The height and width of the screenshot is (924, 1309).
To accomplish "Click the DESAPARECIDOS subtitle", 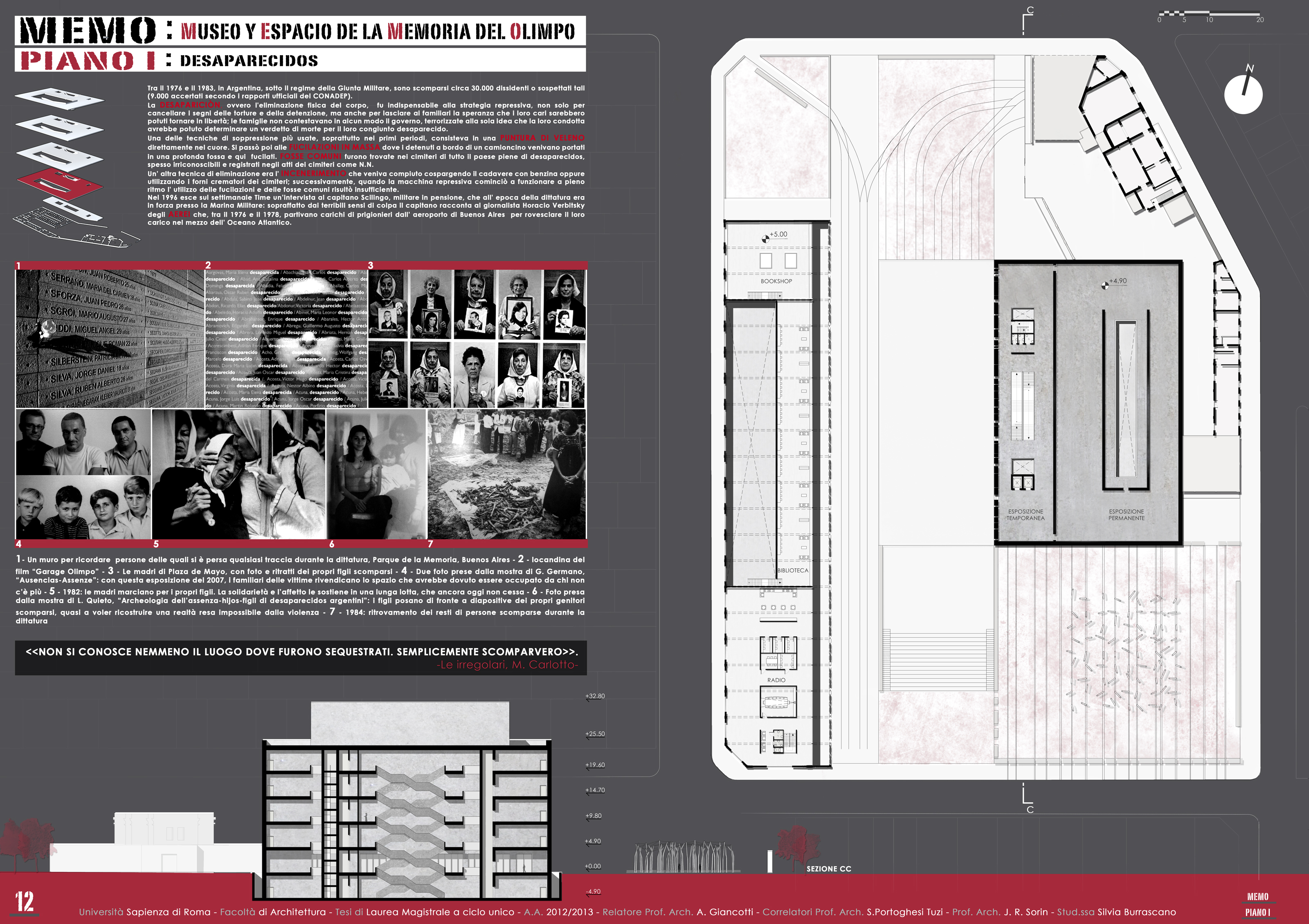I will click(x=249, y=61).
